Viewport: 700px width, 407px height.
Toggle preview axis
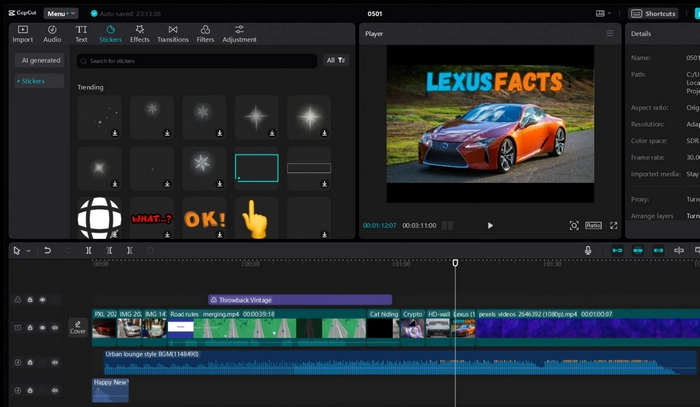coord(679,250)
